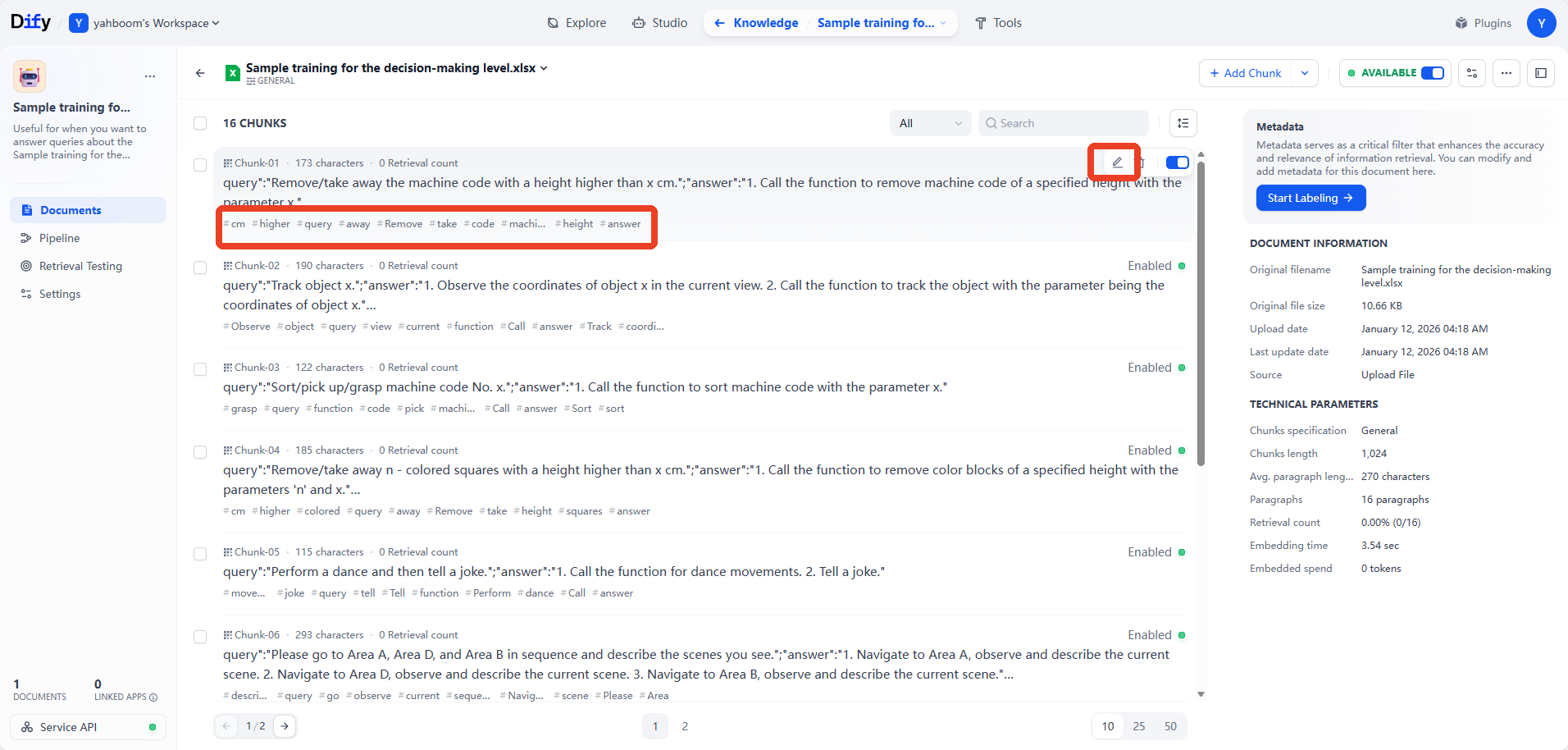Expand the Add Chunk dropdown arrow
The image size is (1568, 750).
[x=1305, y=73]
